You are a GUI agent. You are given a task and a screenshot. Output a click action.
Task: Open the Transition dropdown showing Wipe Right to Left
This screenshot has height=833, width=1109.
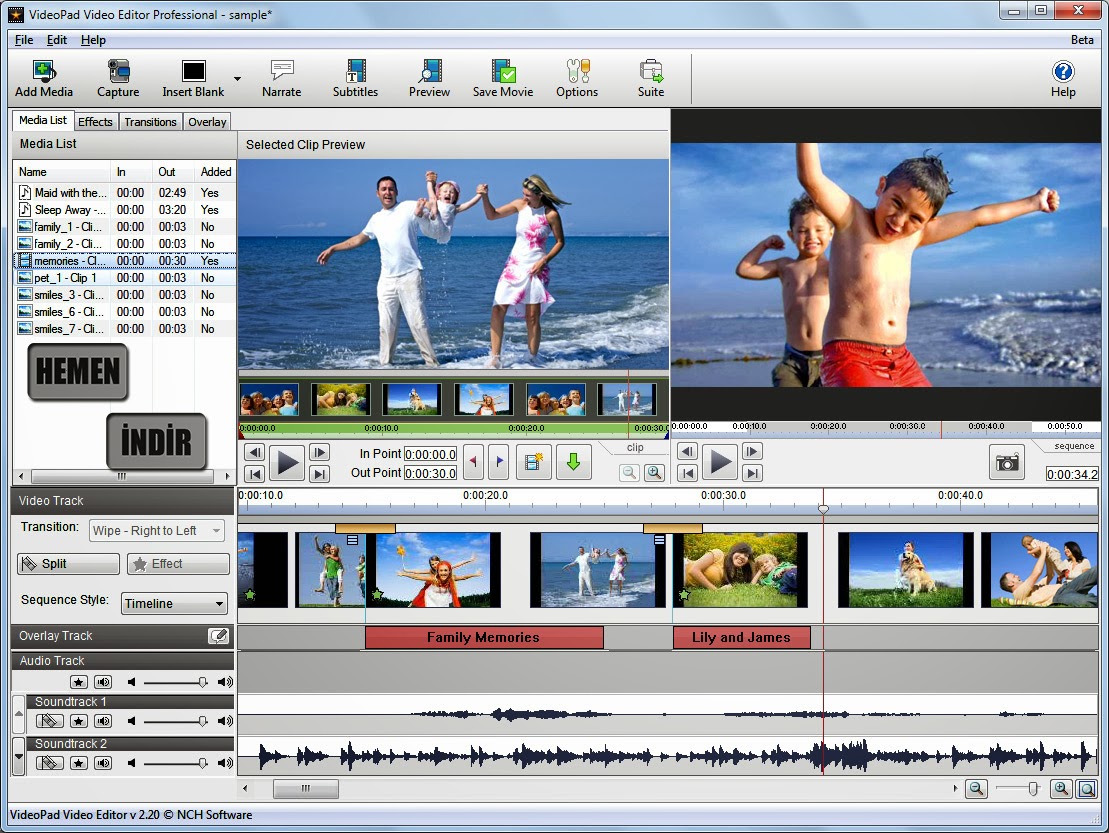pyautogui.click(x=156, y=530)
